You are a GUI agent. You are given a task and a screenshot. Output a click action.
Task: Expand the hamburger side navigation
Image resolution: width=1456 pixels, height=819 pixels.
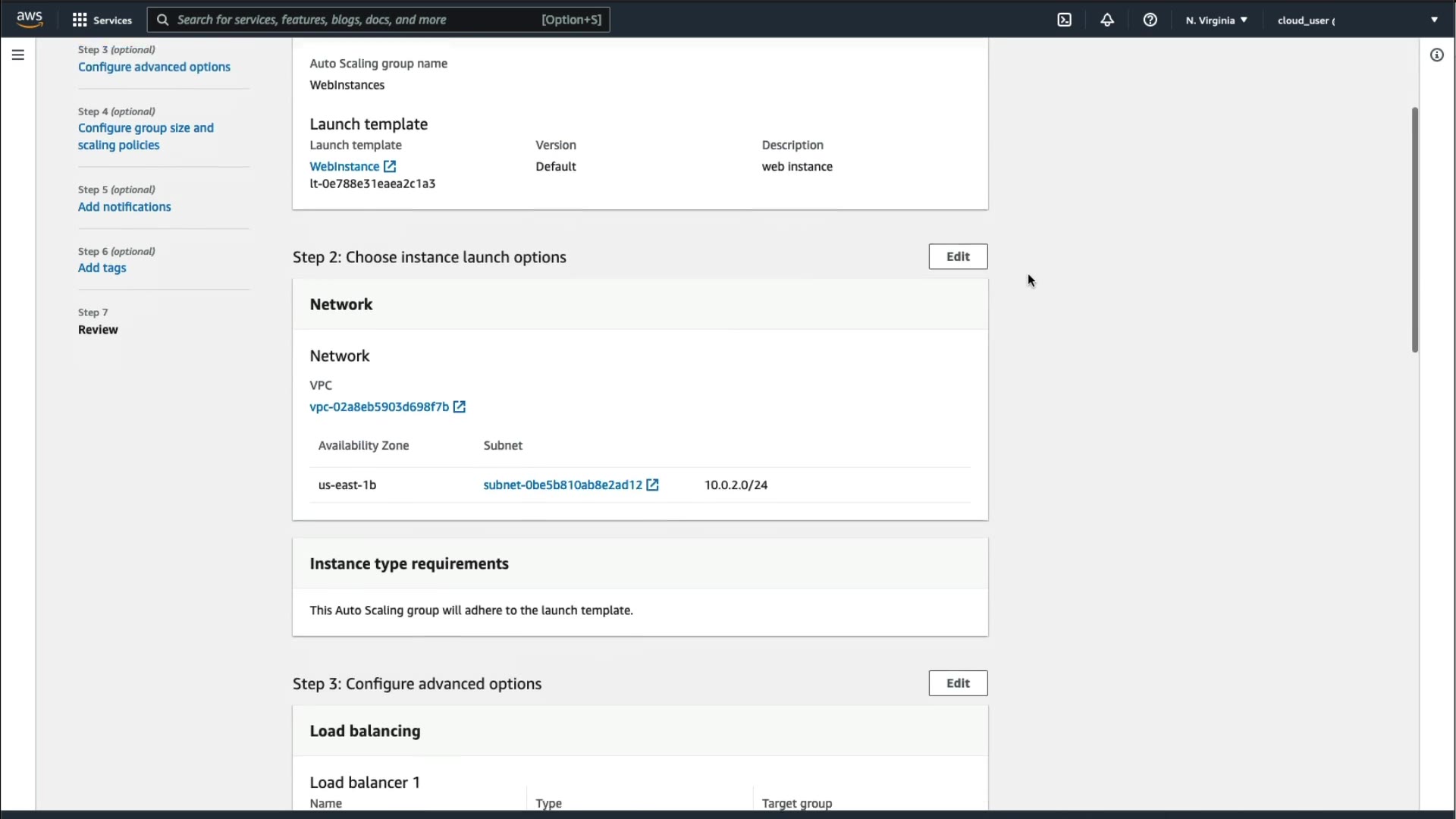tap(18, 55)
